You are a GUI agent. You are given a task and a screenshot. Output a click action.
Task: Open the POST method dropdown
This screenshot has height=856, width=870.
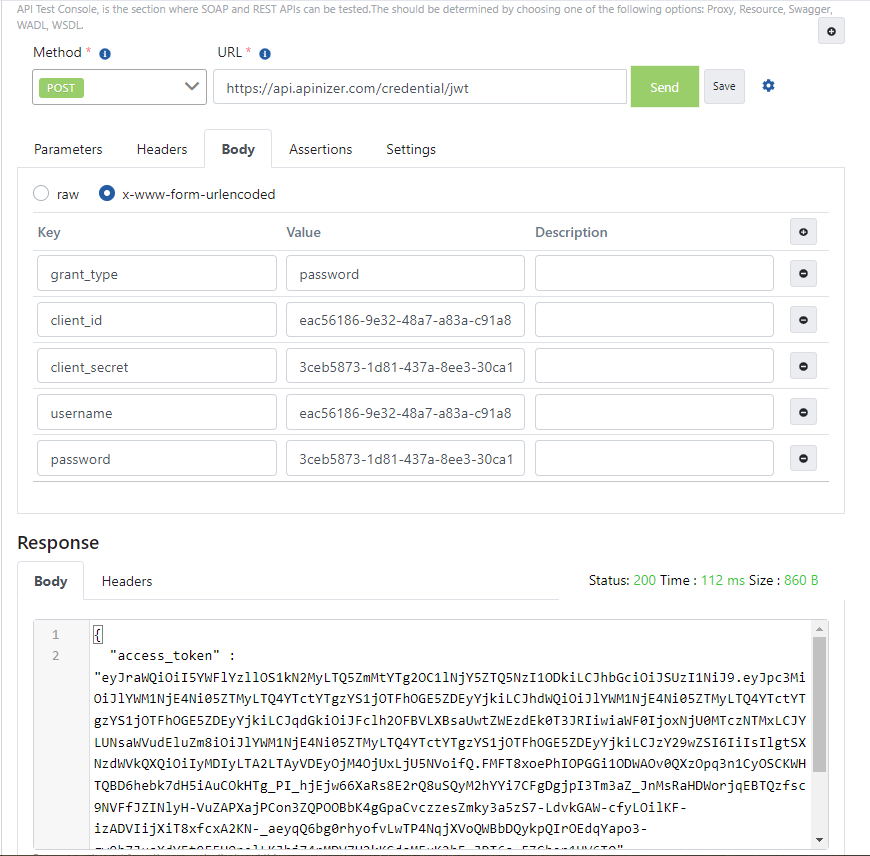[x=118, y=87]
